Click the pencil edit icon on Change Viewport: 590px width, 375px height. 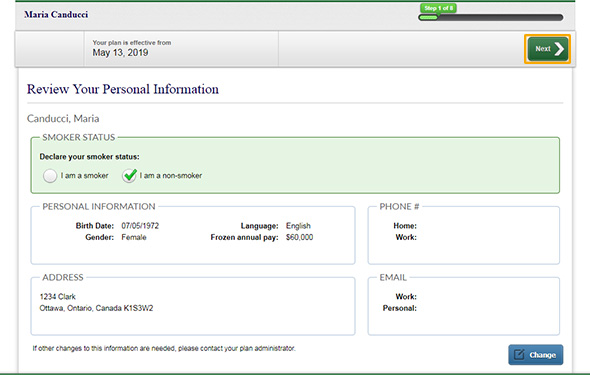(519, 354)
